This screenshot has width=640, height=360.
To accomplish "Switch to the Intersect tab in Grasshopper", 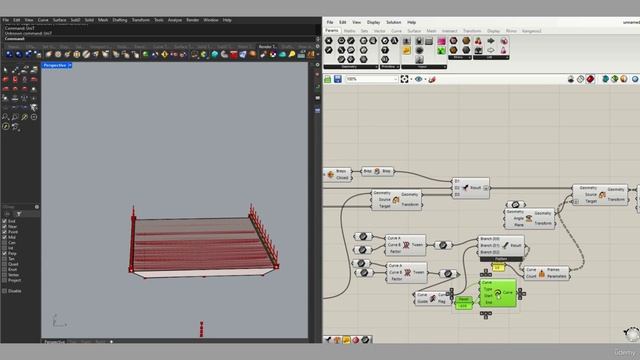I will click(449, 31).
